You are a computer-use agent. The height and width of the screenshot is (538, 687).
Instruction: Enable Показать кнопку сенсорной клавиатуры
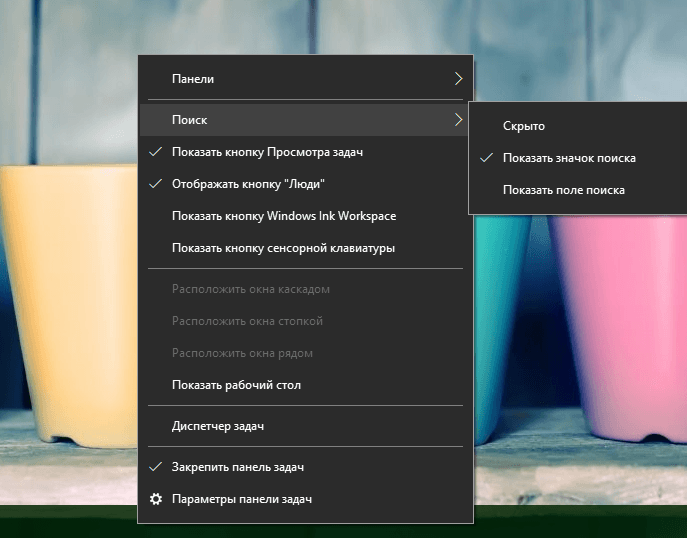[305, 248]
